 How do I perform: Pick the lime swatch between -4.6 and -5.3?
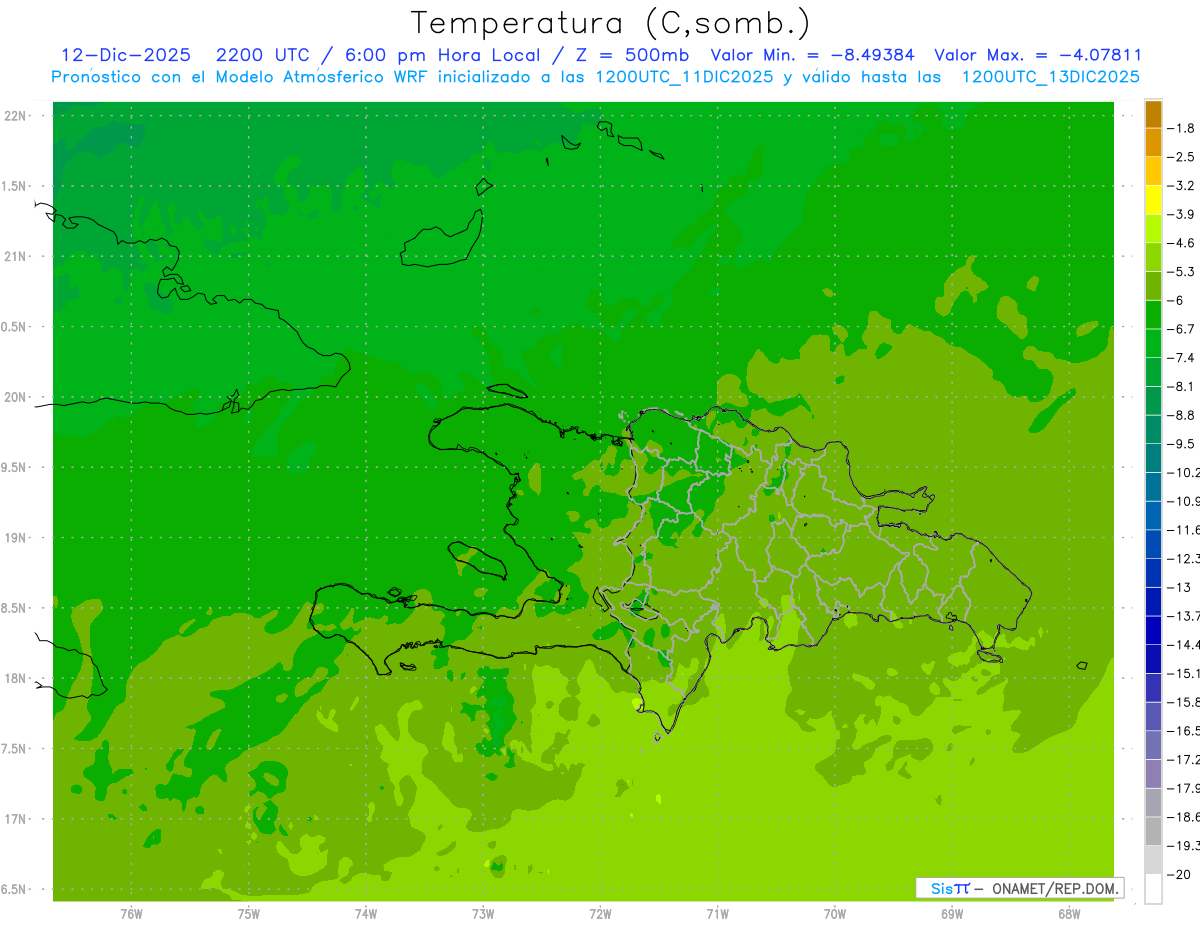coord(1154,257)
